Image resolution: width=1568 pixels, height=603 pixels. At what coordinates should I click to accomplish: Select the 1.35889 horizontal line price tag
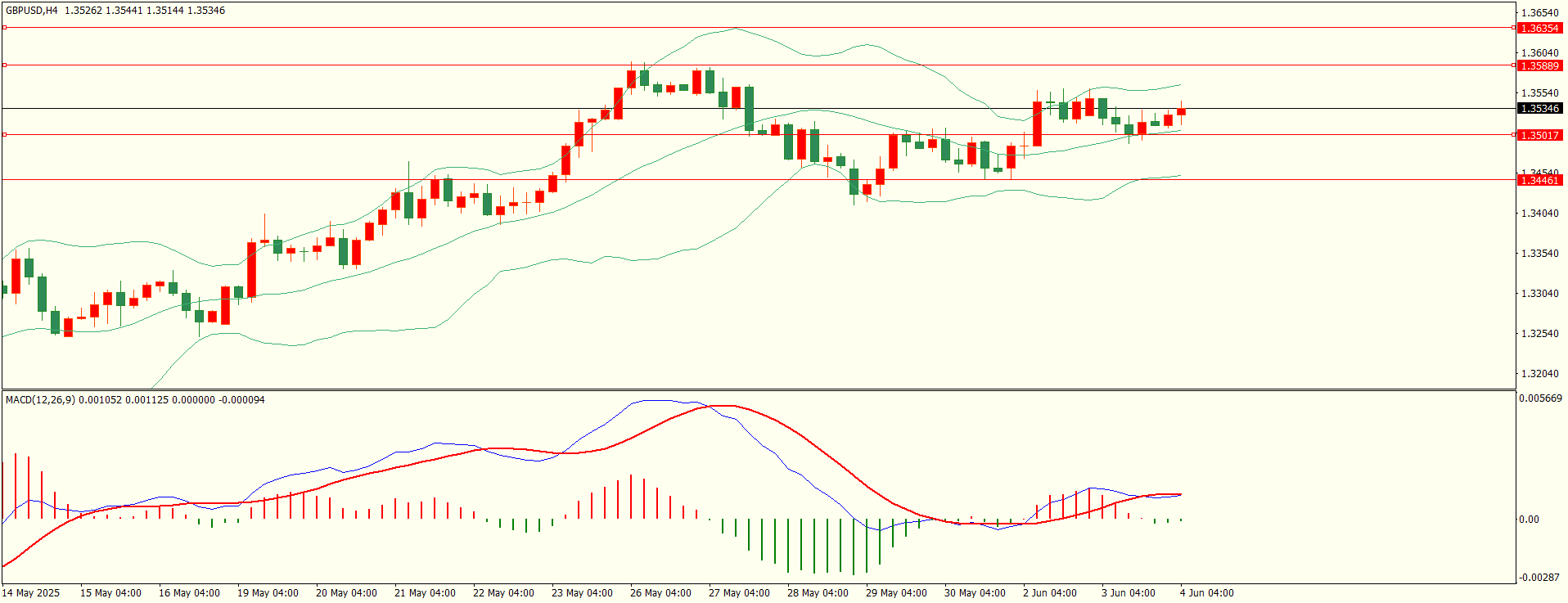point(1539,65)
